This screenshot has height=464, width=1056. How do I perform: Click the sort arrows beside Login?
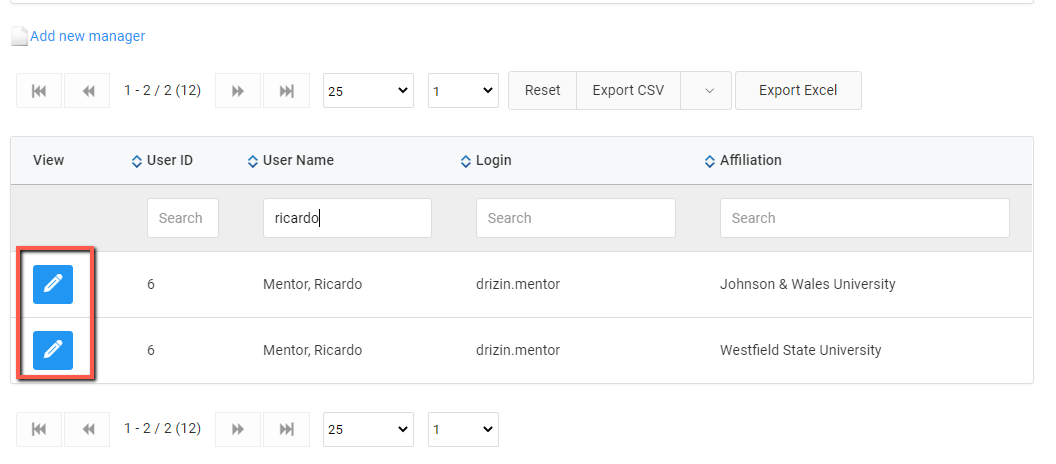(465, 162)
